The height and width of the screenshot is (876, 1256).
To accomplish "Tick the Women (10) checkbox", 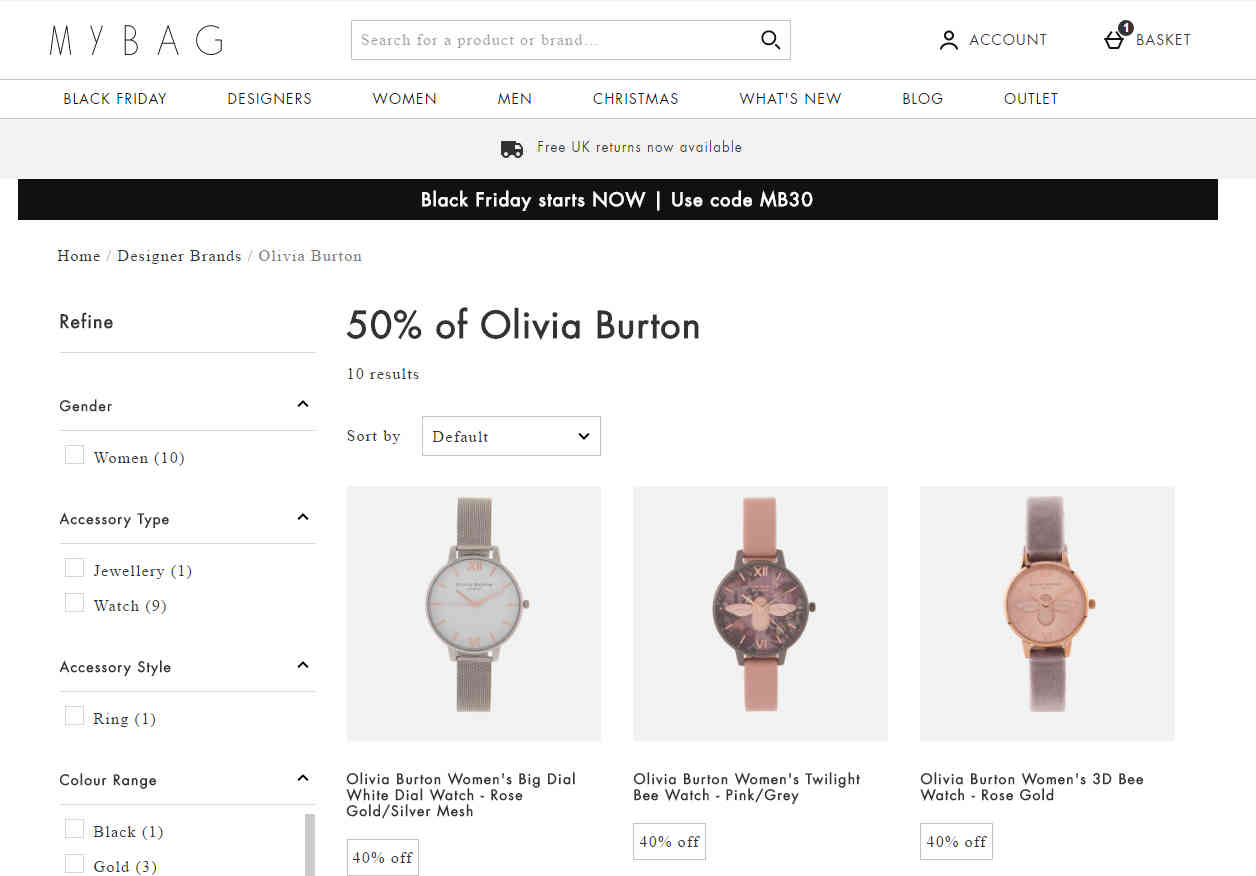I will click(74, 455).
